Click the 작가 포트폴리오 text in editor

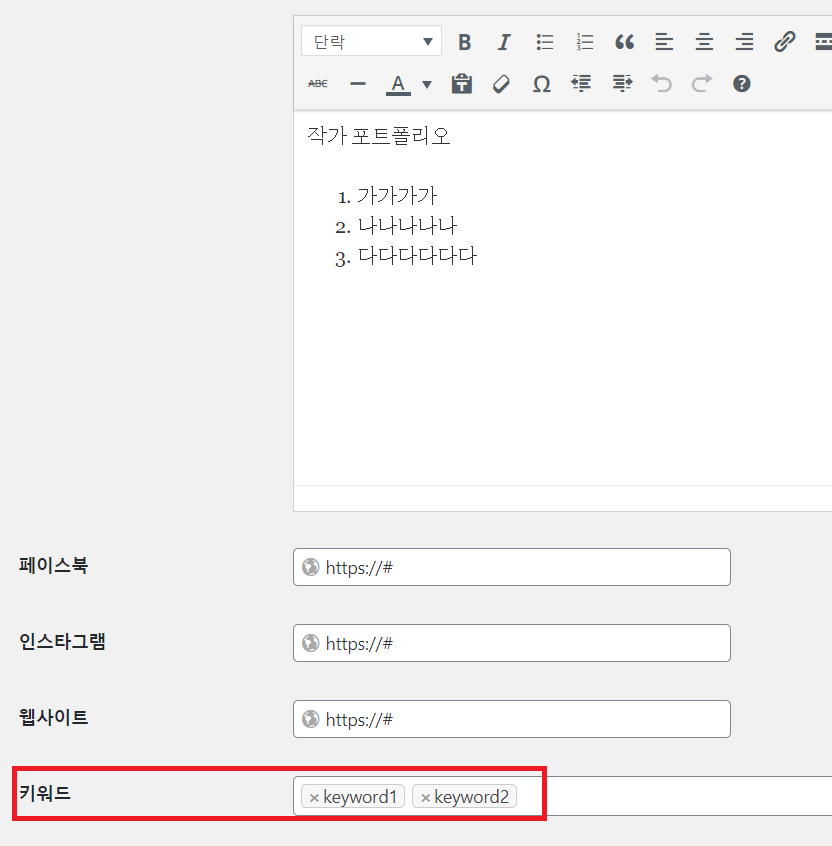tap(379, 135)
